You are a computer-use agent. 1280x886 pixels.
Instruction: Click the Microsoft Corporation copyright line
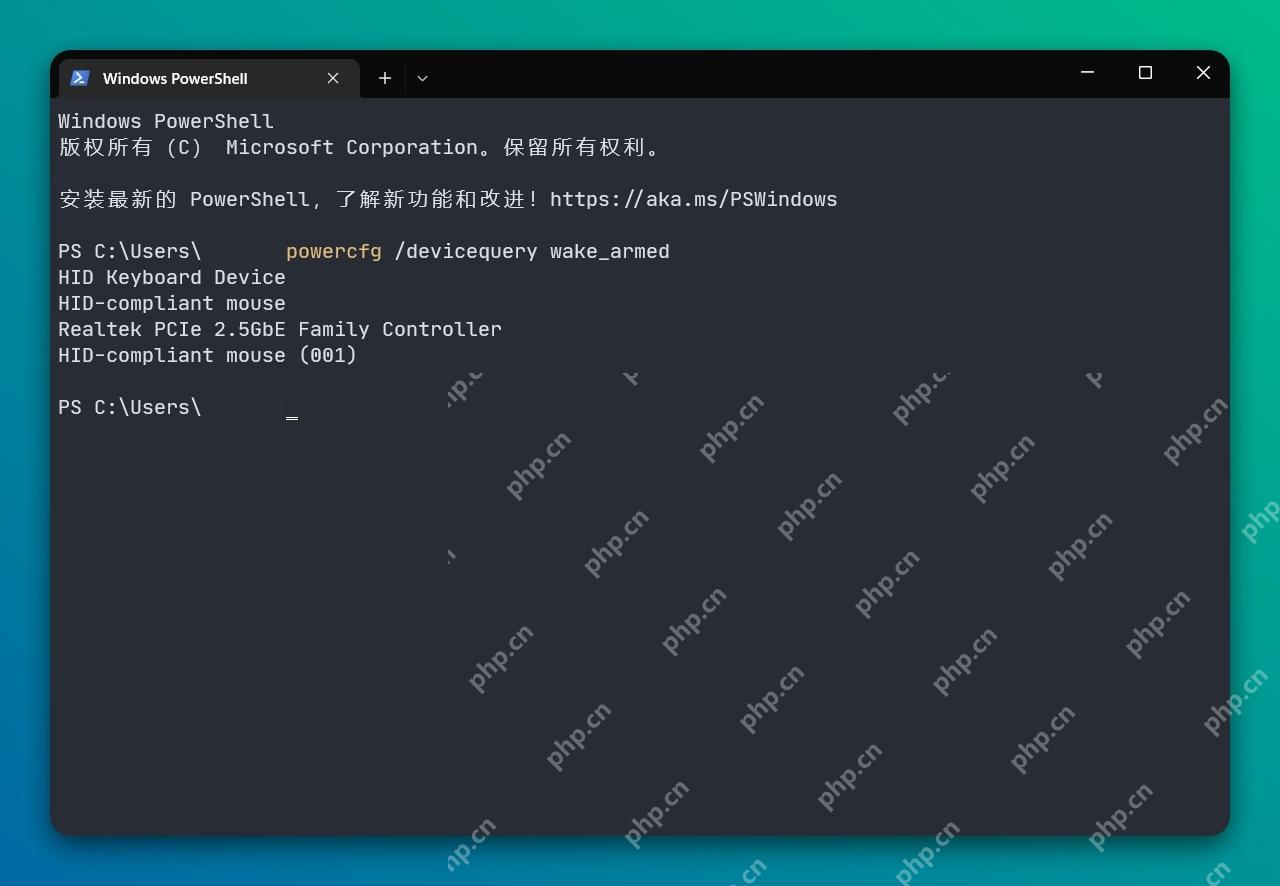360,147
